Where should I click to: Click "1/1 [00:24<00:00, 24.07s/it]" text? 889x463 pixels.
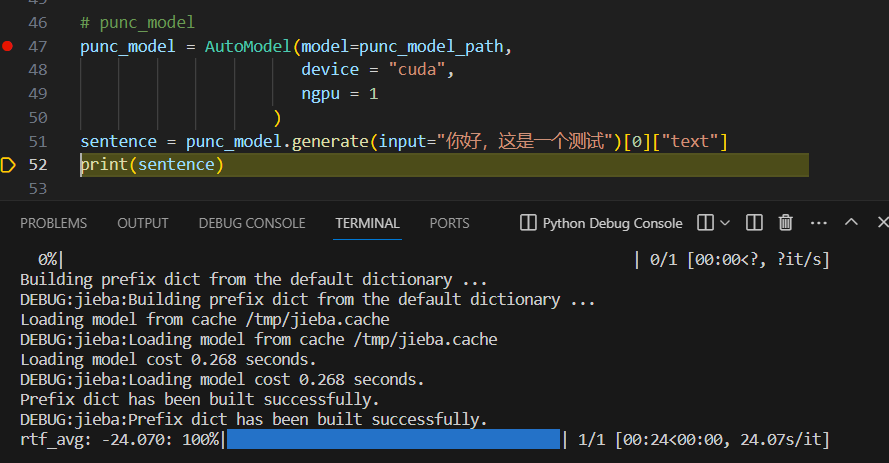pos(704,440)
